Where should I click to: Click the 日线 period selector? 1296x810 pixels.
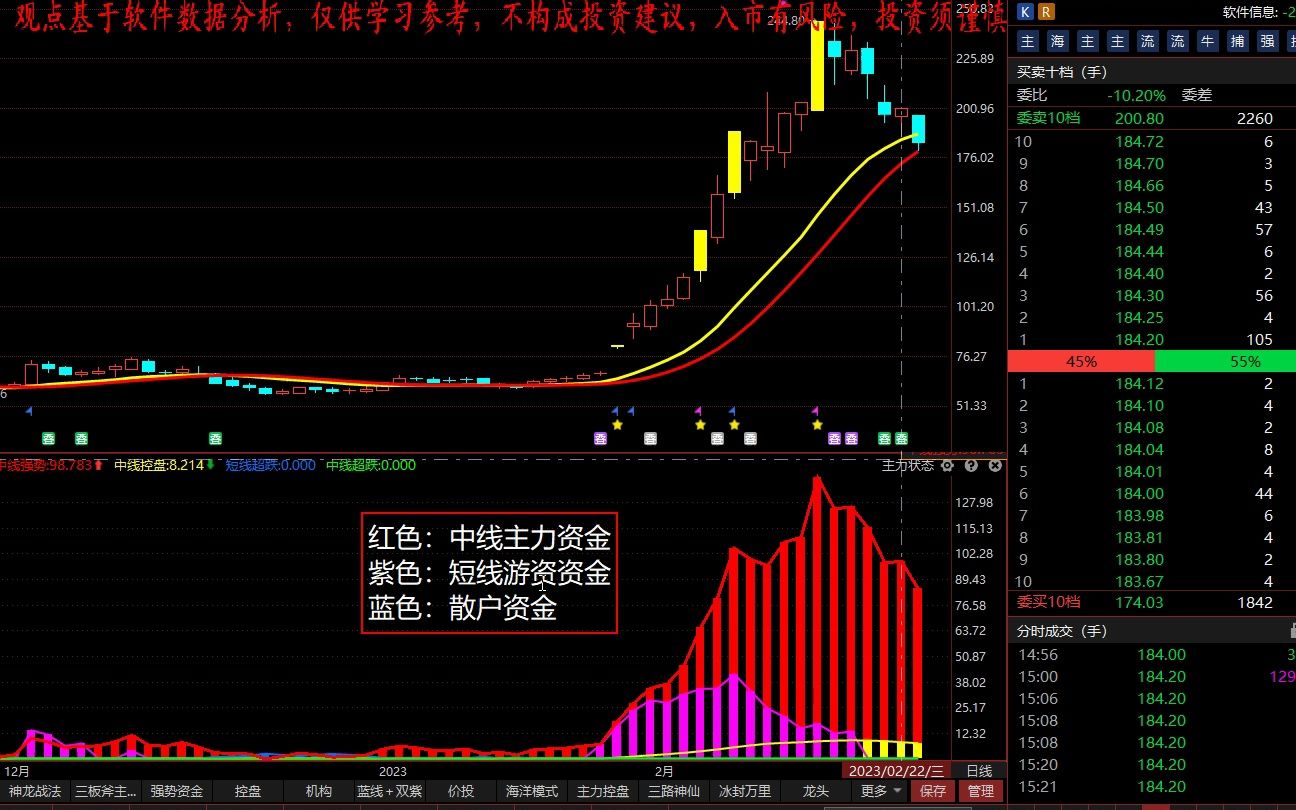pos(978,770)
